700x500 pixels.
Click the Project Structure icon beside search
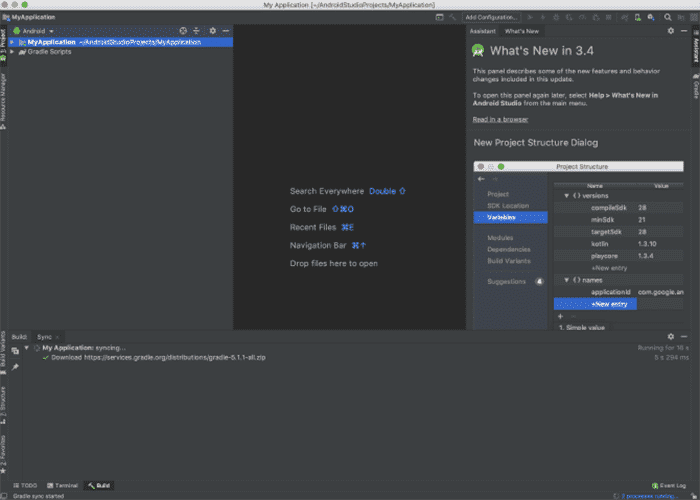pyautogui.click(x=680, y=17)
